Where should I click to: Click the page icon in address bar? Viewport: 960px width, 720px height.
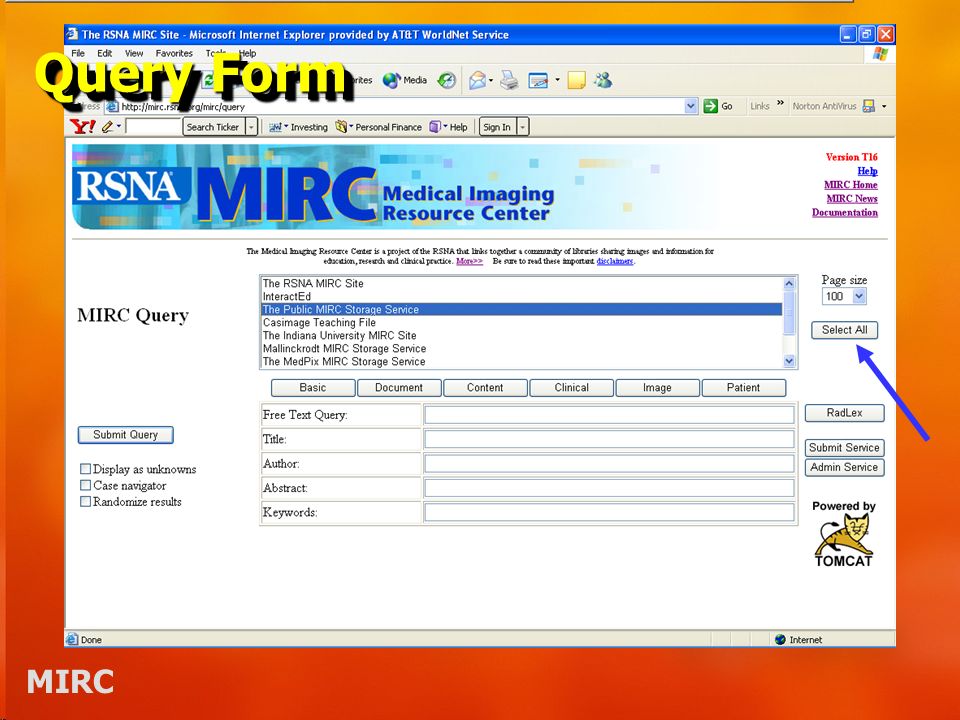pyautogui.click(x=112, y=107)
